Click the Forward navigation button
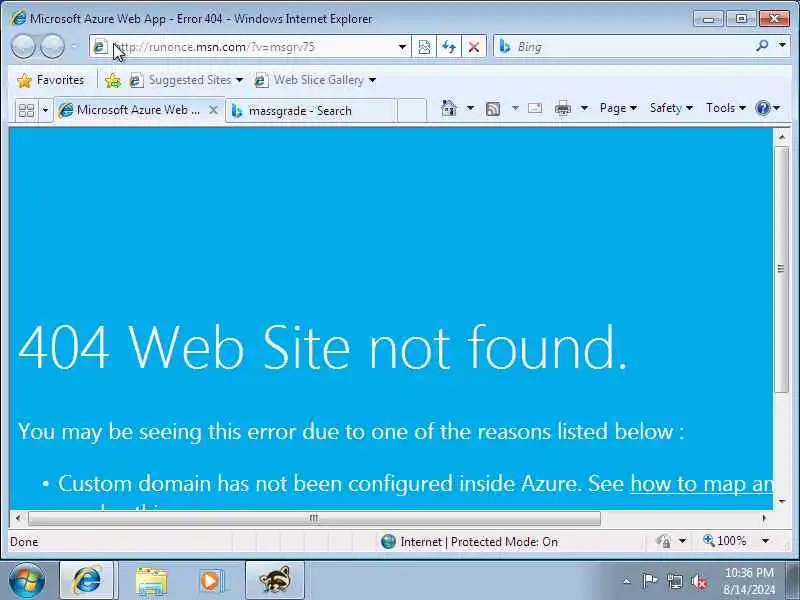The width and height of the screenshot is (800, 600). point(53,47)
